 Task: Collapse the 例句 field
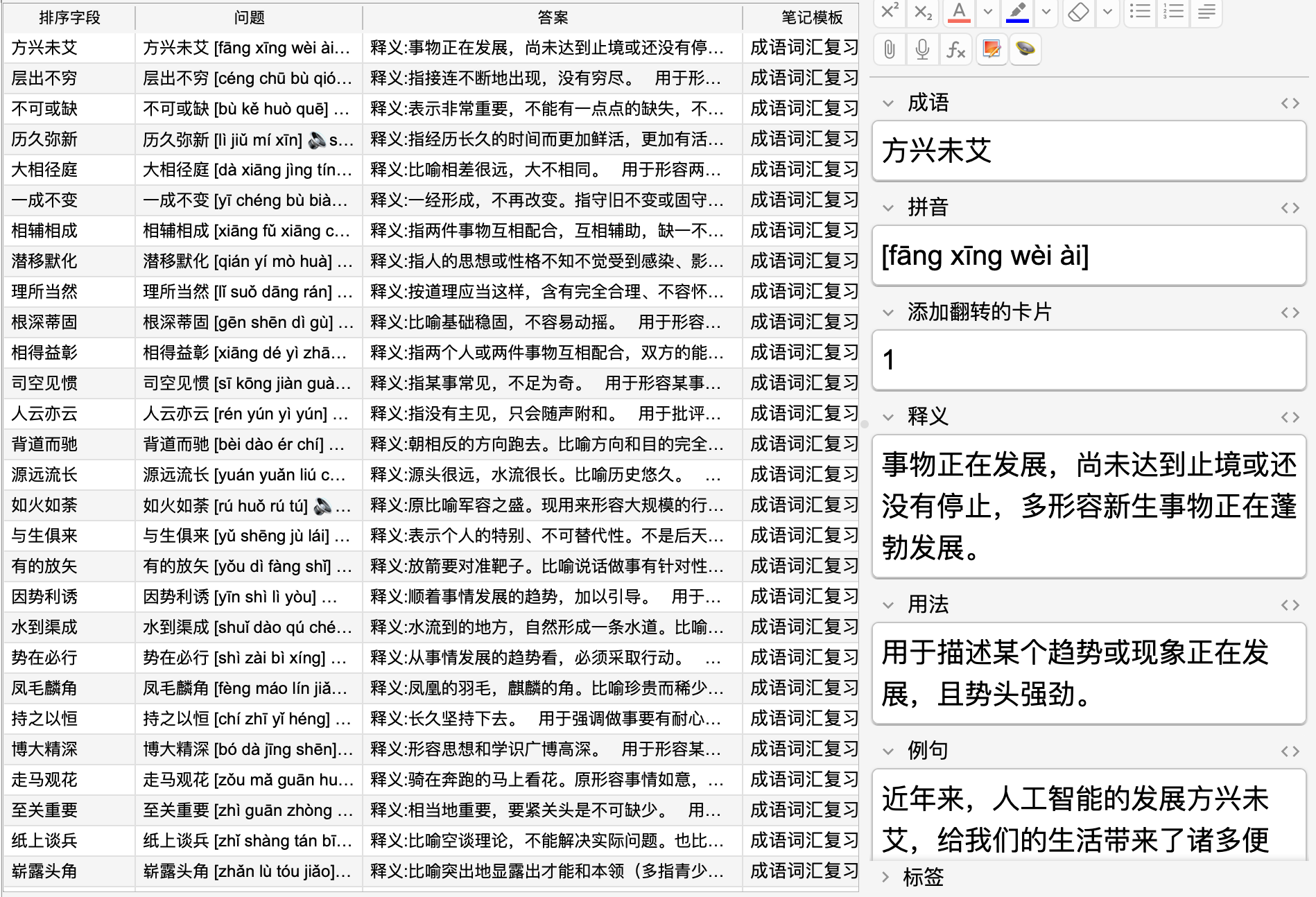888,751
